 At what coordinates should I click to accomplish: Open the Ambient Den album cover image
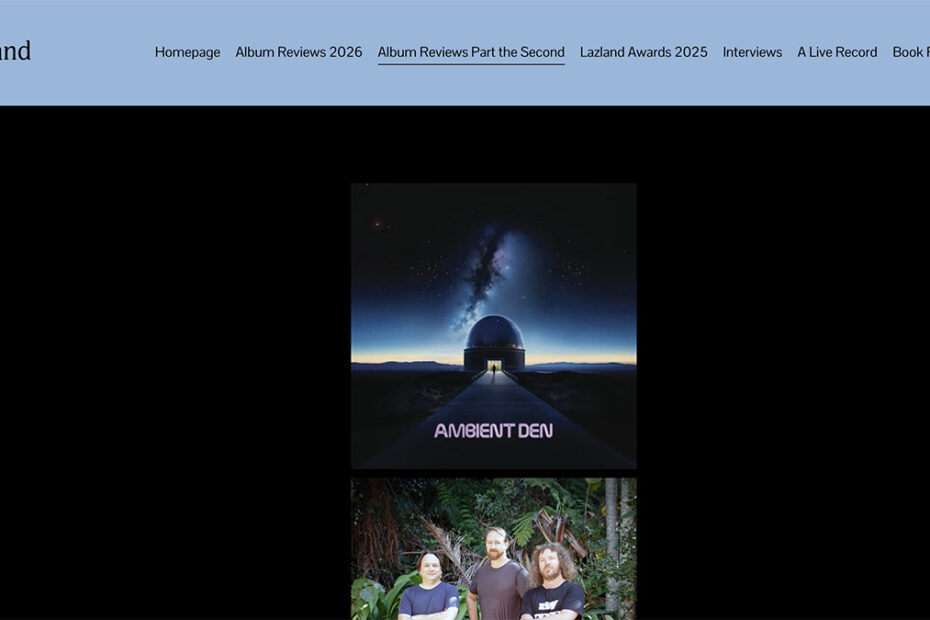(493, 300)
